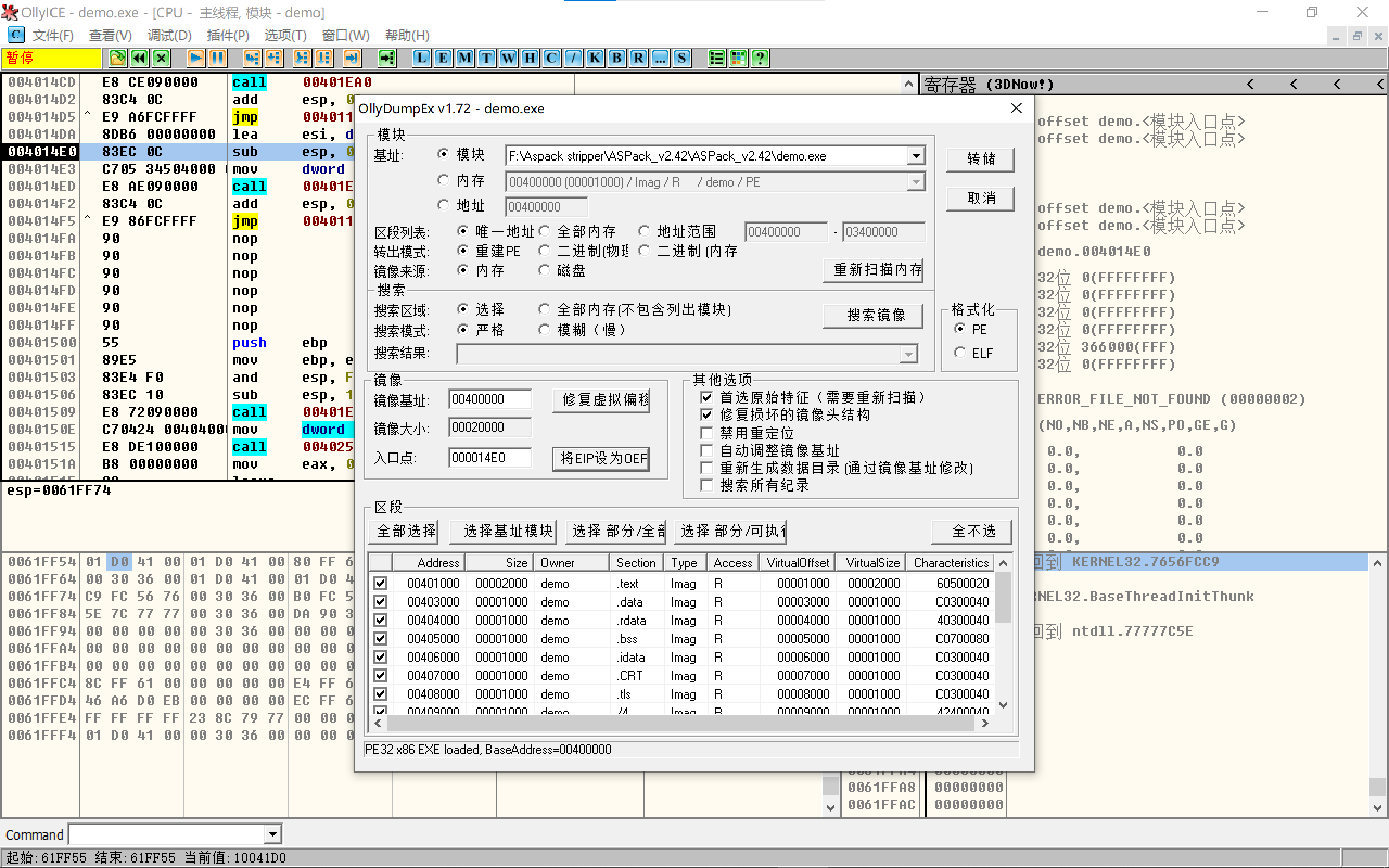Screen dimensions: 1389x868
Task: Uncheck the .text section row checkbox
Action: tap(380, 583)
